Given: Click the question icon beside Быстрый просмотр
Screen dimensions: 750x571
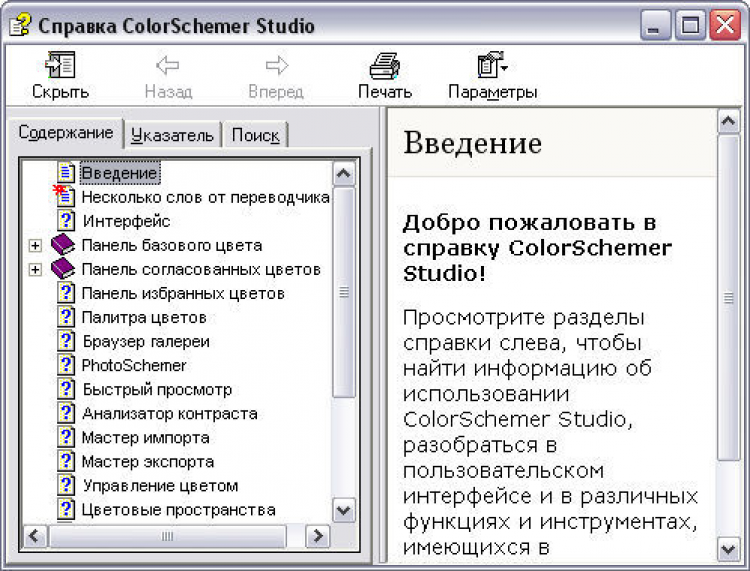Looking at the screenshot, I should click(x=66, y=389).
